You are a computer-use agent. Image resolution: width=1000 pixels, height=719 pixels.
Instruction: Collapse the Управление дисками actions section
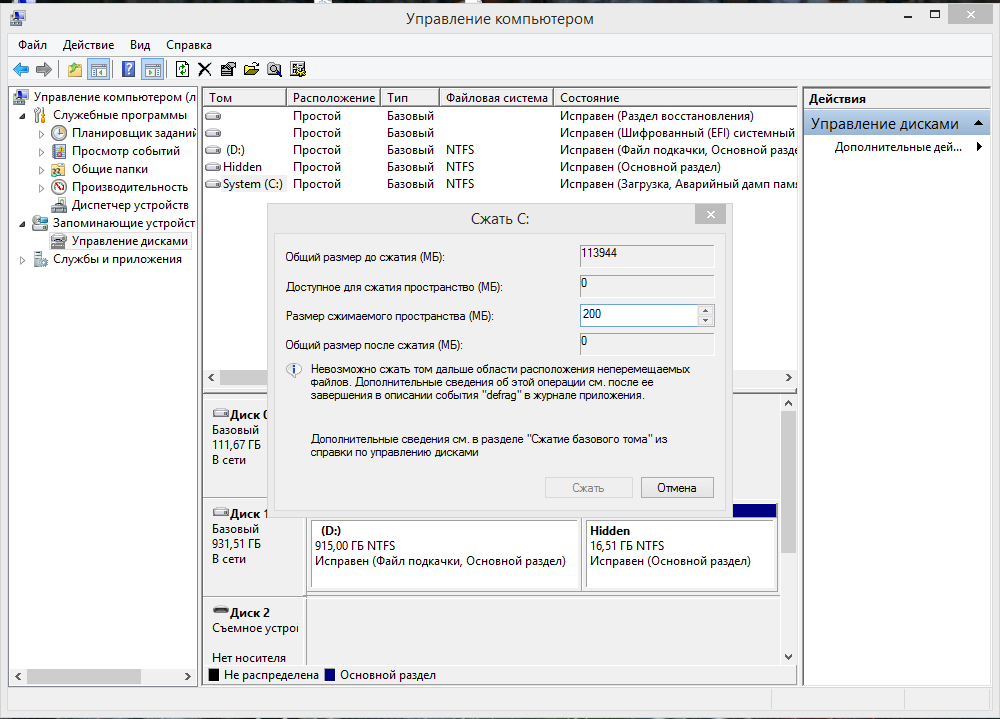point(981,124)
